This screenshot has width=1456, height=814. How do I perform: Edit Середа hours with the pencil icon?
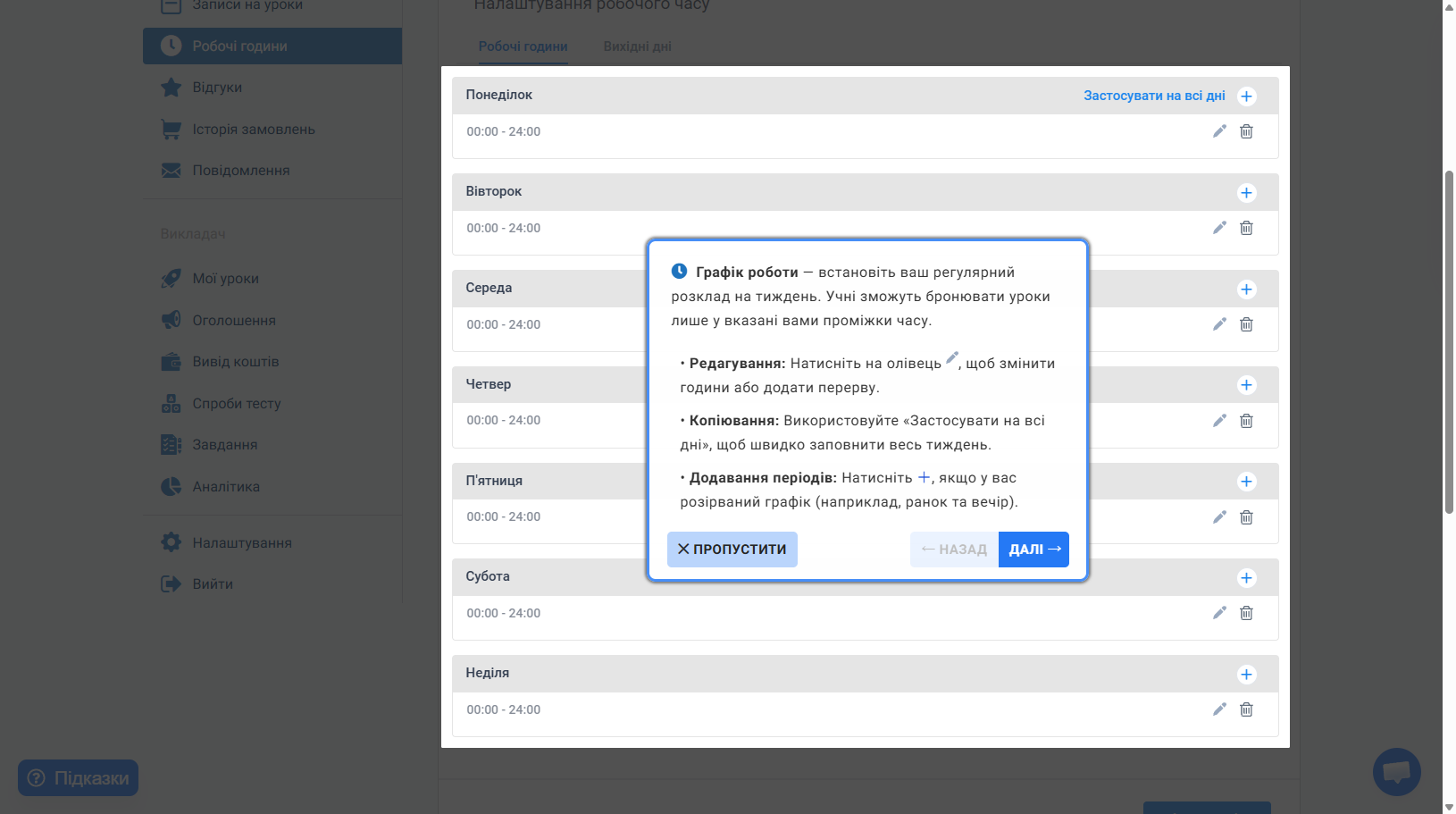pos(1219,324)
